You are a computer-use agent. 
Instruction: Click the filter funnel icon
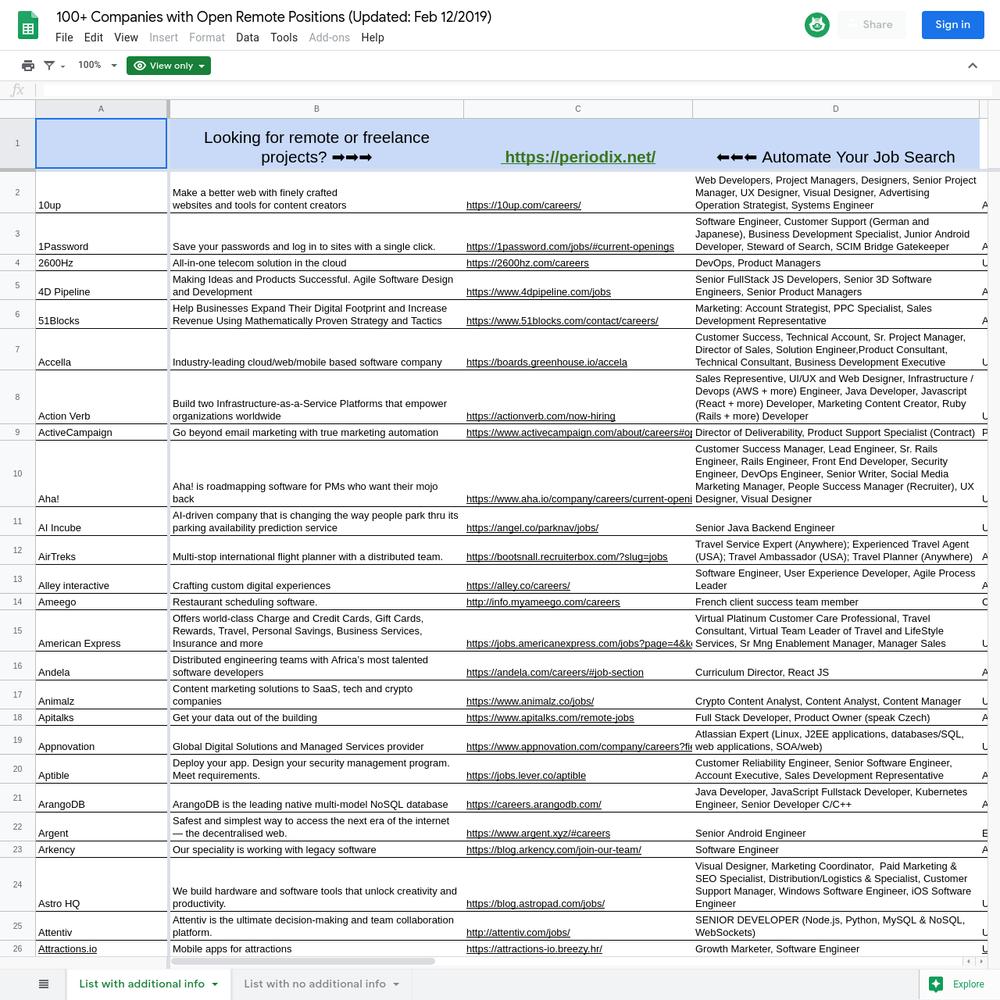coord(49,66)
